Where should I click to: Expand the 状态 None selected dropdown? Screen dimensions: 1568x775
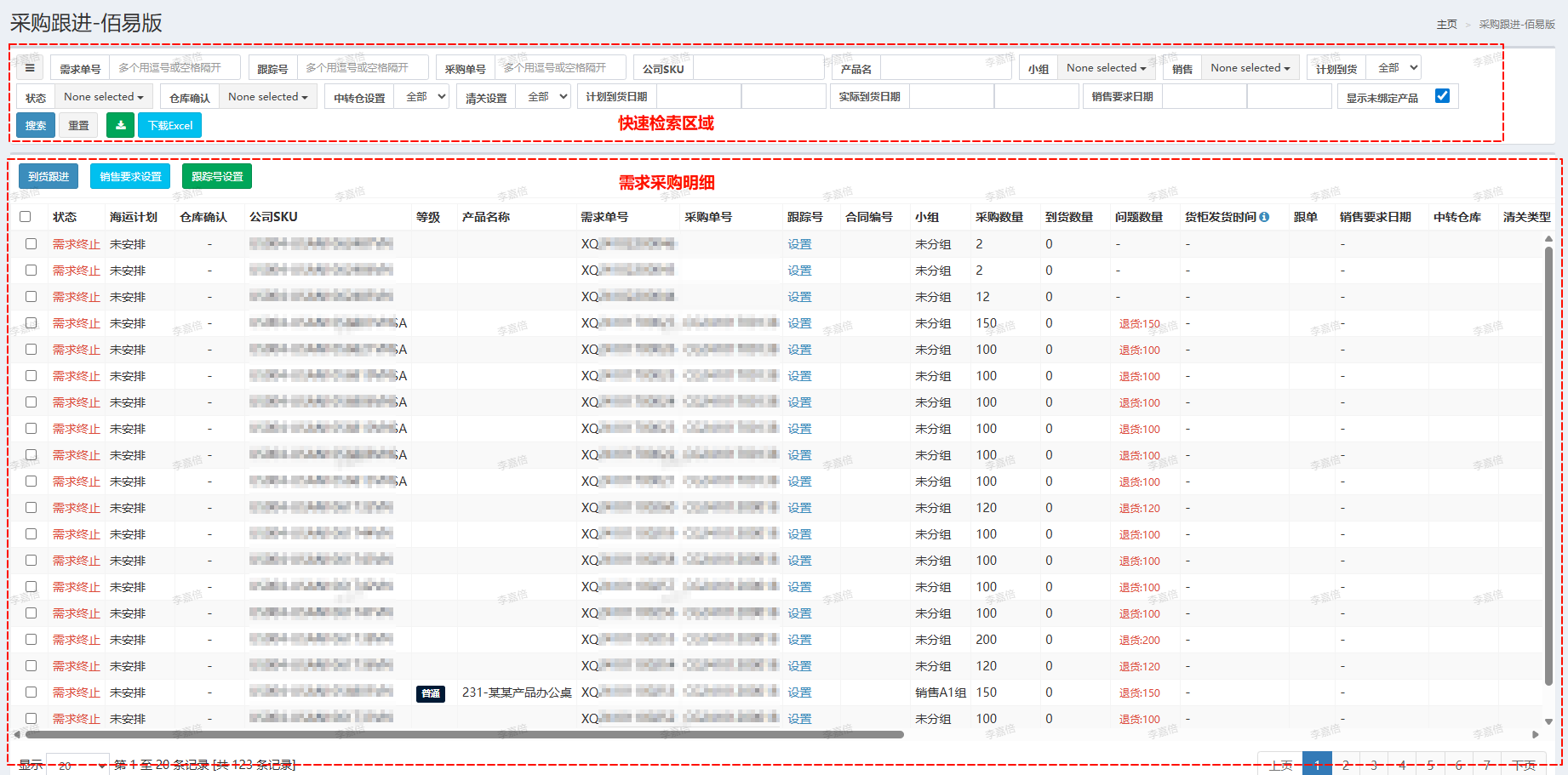pyautogui.click(x=104, y=97)
